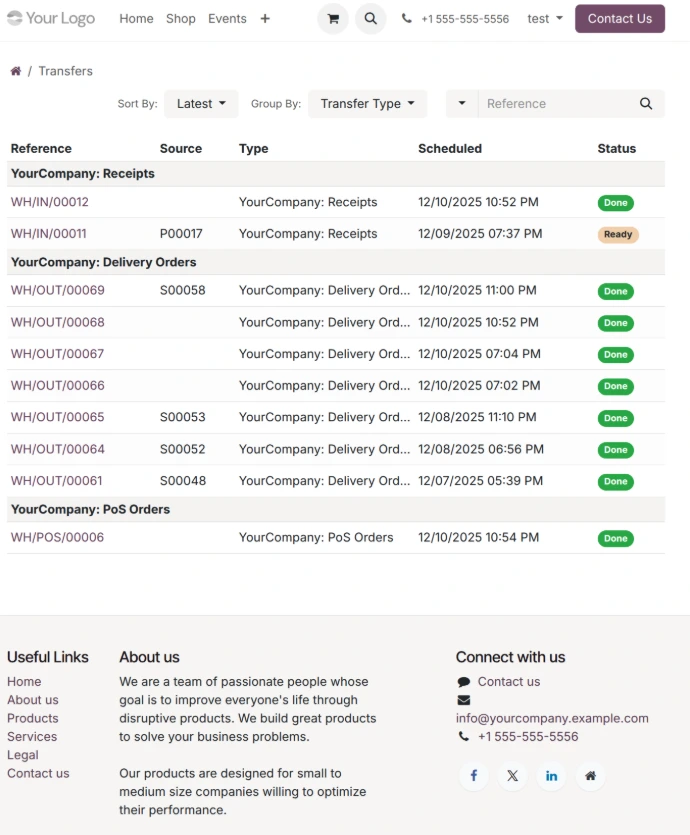Screen dimensions: 690x835
Task: Open the Group By Transfer Type dropdown
Action: [x=367, y=104]
